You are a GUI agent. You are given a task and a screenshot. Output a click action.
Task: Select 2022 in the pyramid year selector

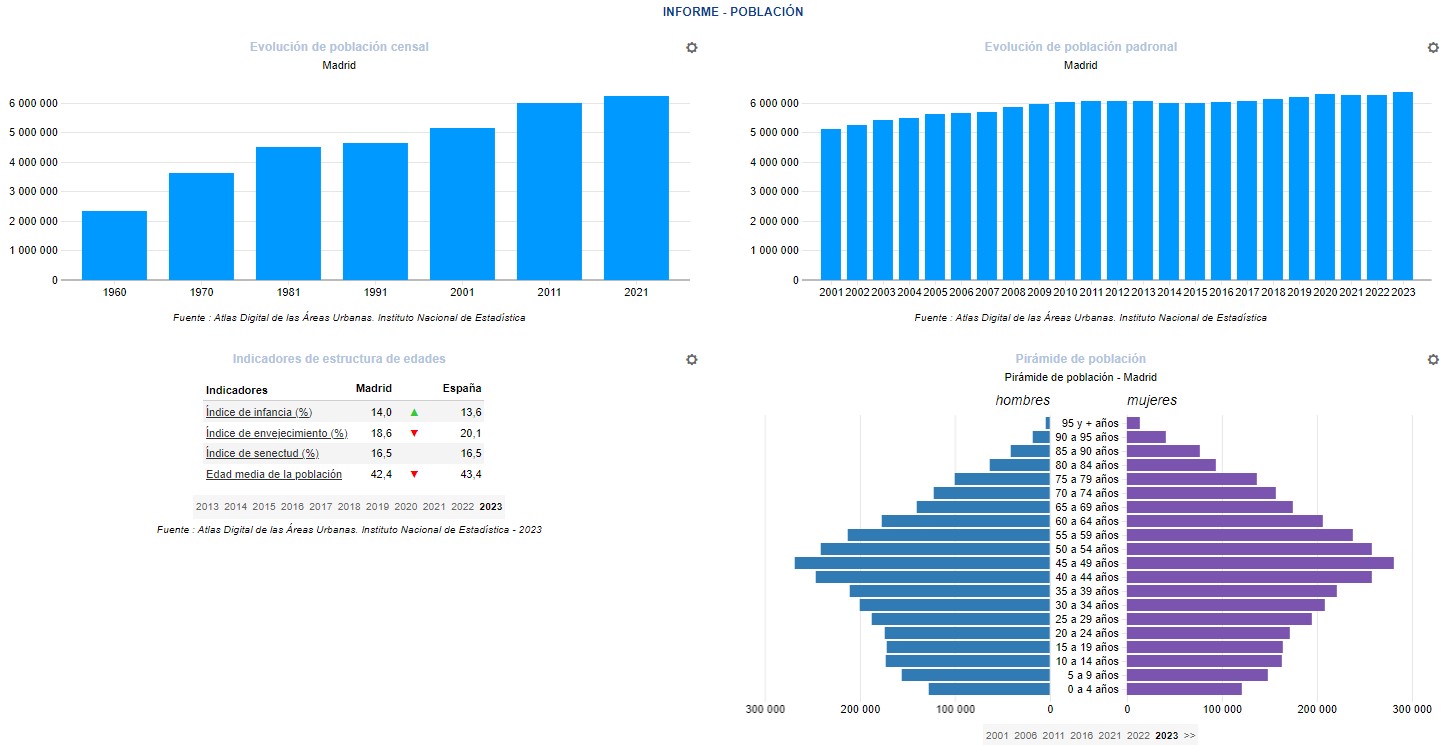pyautogui.click(x=1138, y=735)
